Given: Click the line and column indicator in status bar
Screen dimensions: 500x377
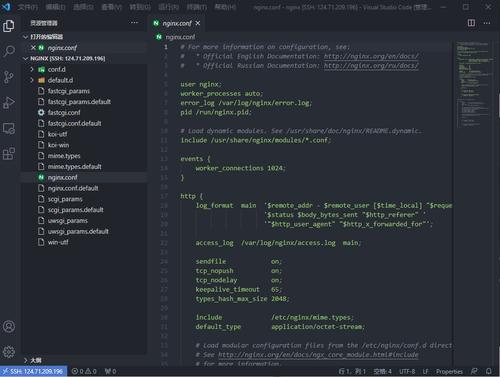Looking at the screenshot, I should click(352, 371).
